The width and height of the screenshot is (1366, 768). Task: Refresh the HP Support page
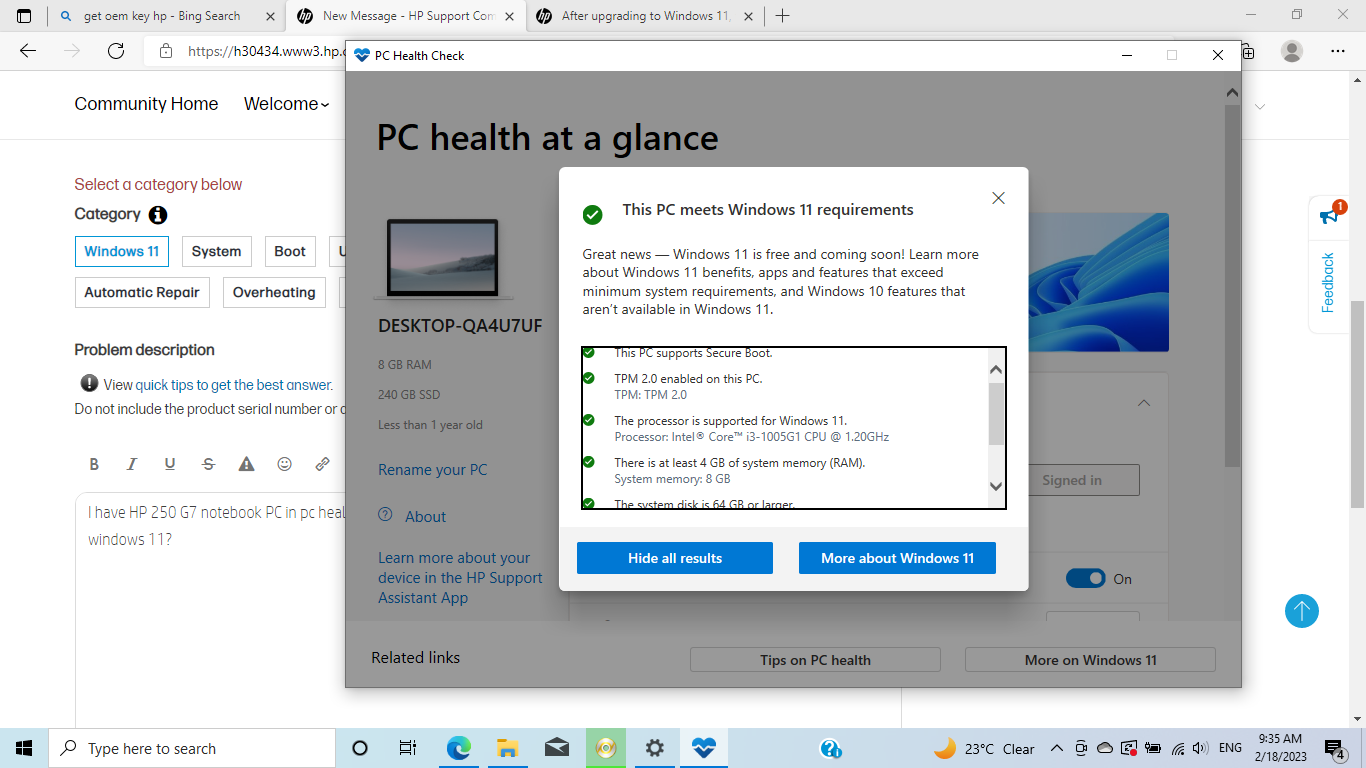(x=116, y=51)
